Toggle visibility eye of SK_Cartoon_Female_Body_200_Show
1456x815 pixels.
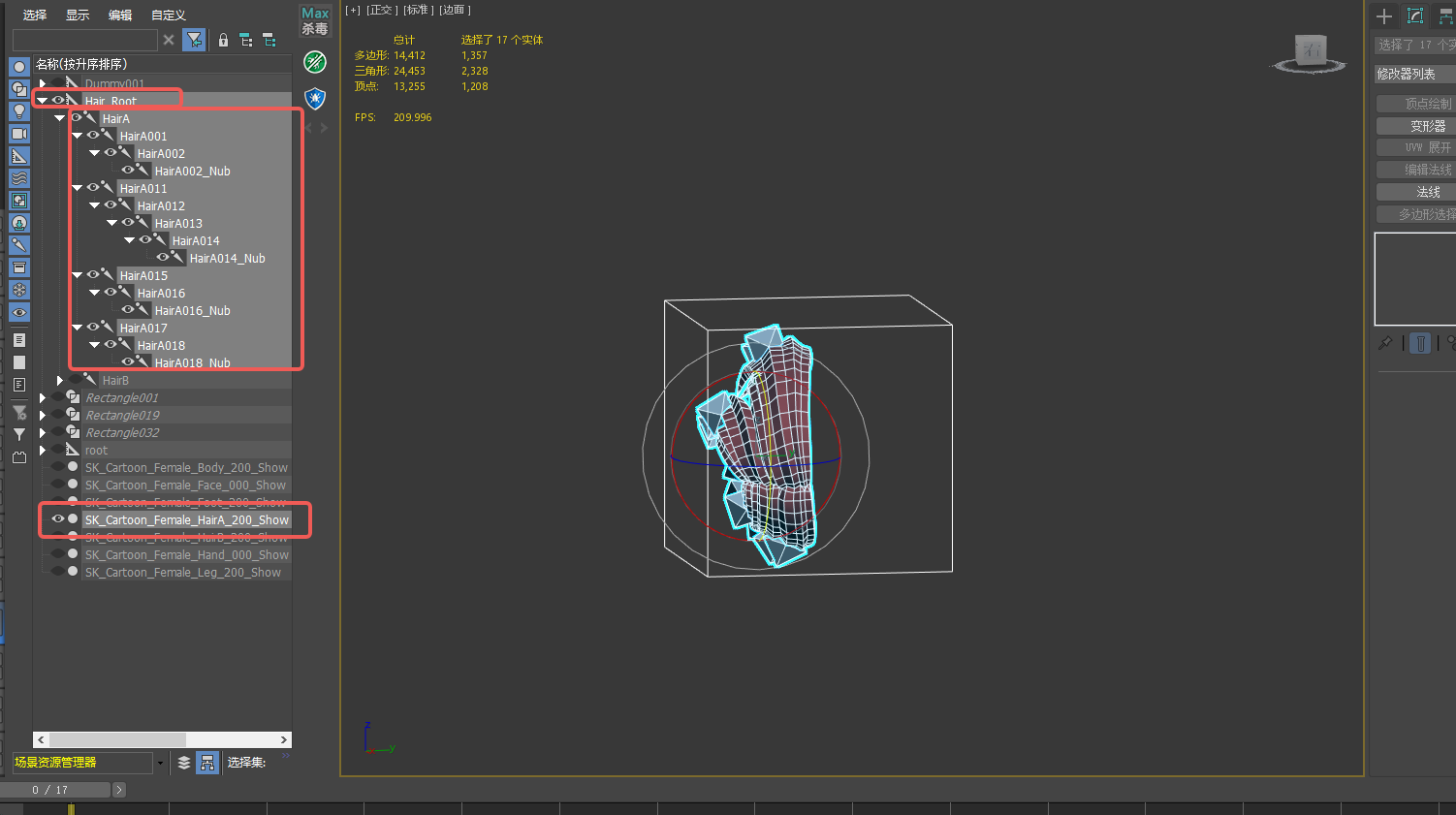58,467
